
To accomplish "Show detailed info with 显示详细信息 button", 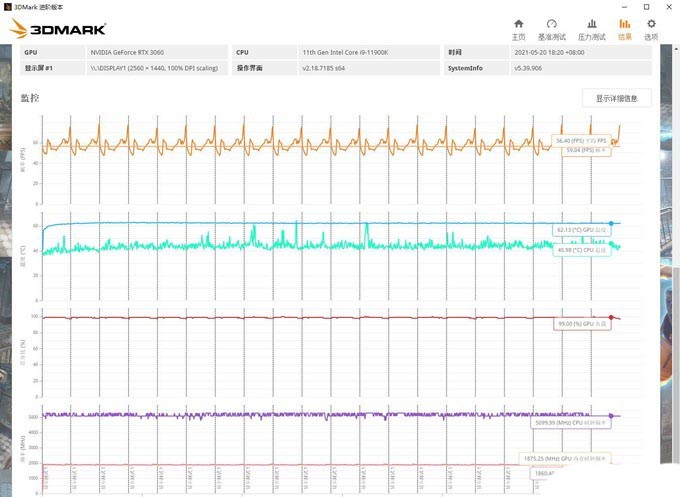I will click(616, 98).
